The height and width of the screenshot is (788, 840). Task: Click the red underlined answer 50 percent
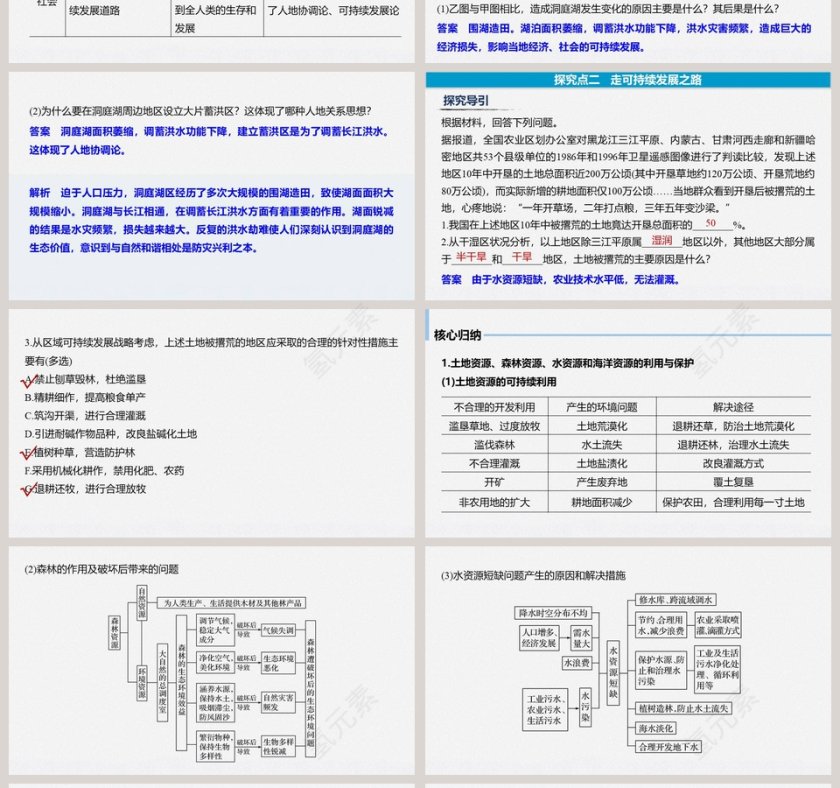click(711, 224)
